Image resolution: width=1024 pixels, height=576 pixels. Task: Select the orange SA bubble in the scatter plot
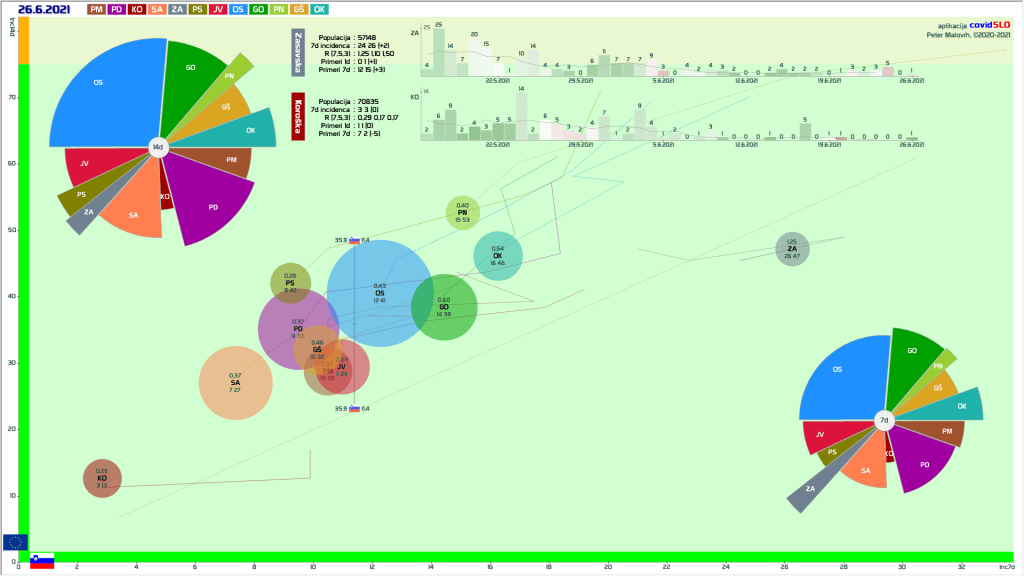point(236,382)
